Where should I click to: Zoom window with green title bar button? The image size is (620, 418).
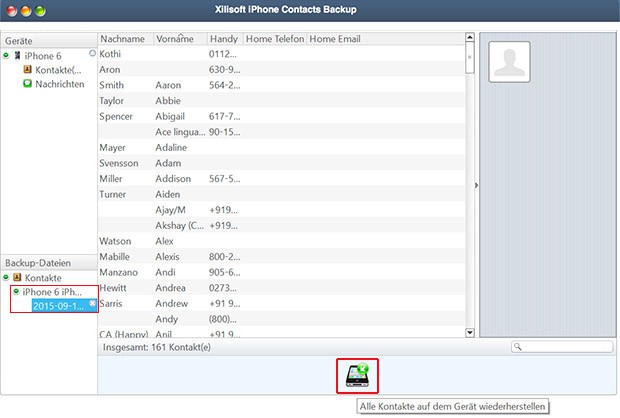pos(40,11)
